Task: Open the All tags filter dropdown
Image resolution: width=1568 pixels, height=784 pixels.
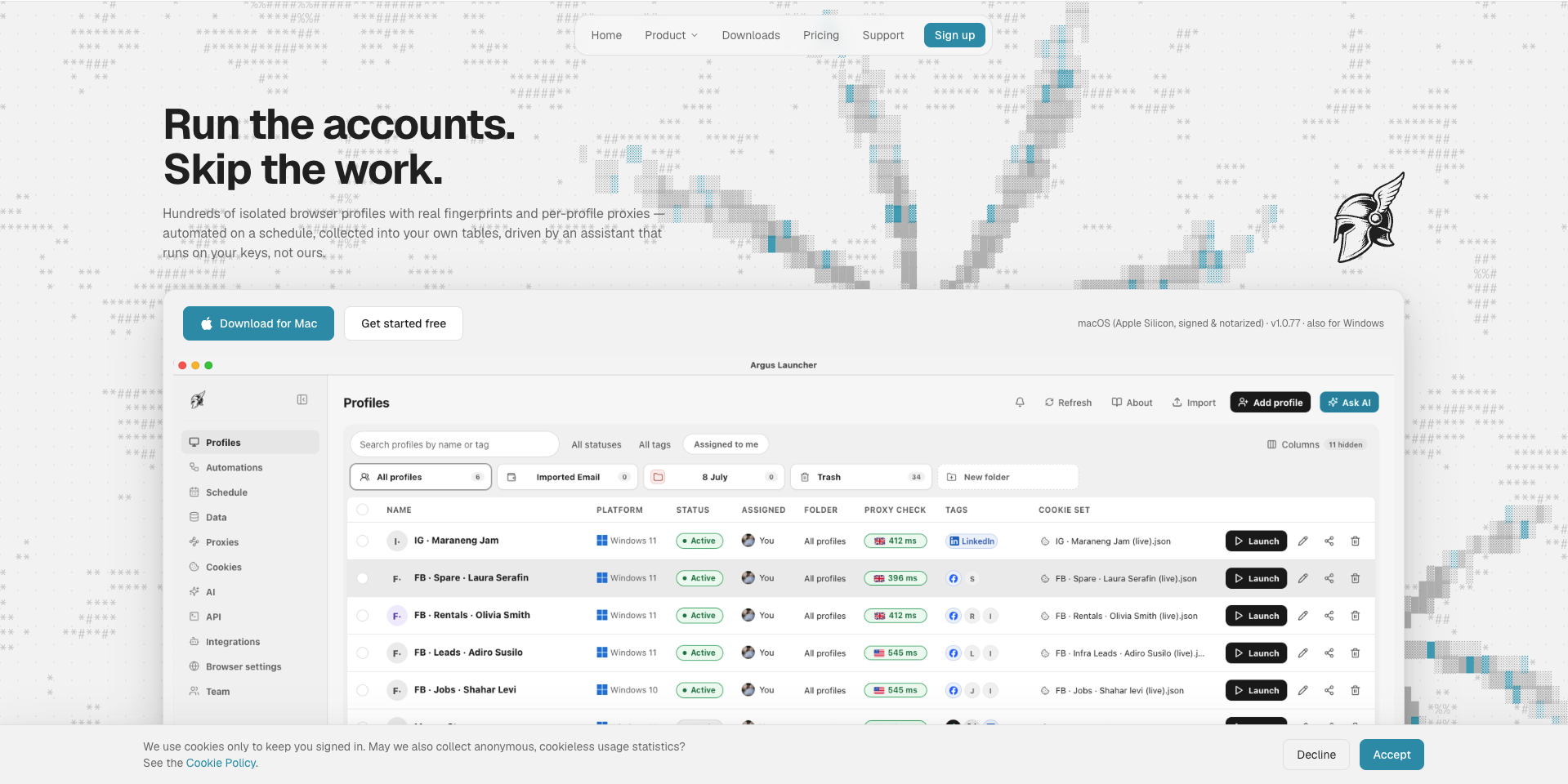Action: [654, 445]
